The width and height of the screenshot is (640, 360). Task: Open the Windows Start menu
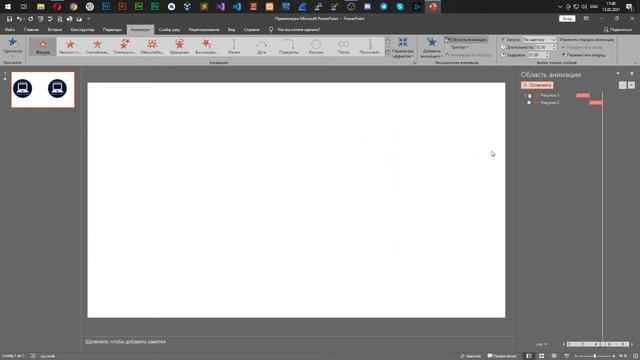8,7
